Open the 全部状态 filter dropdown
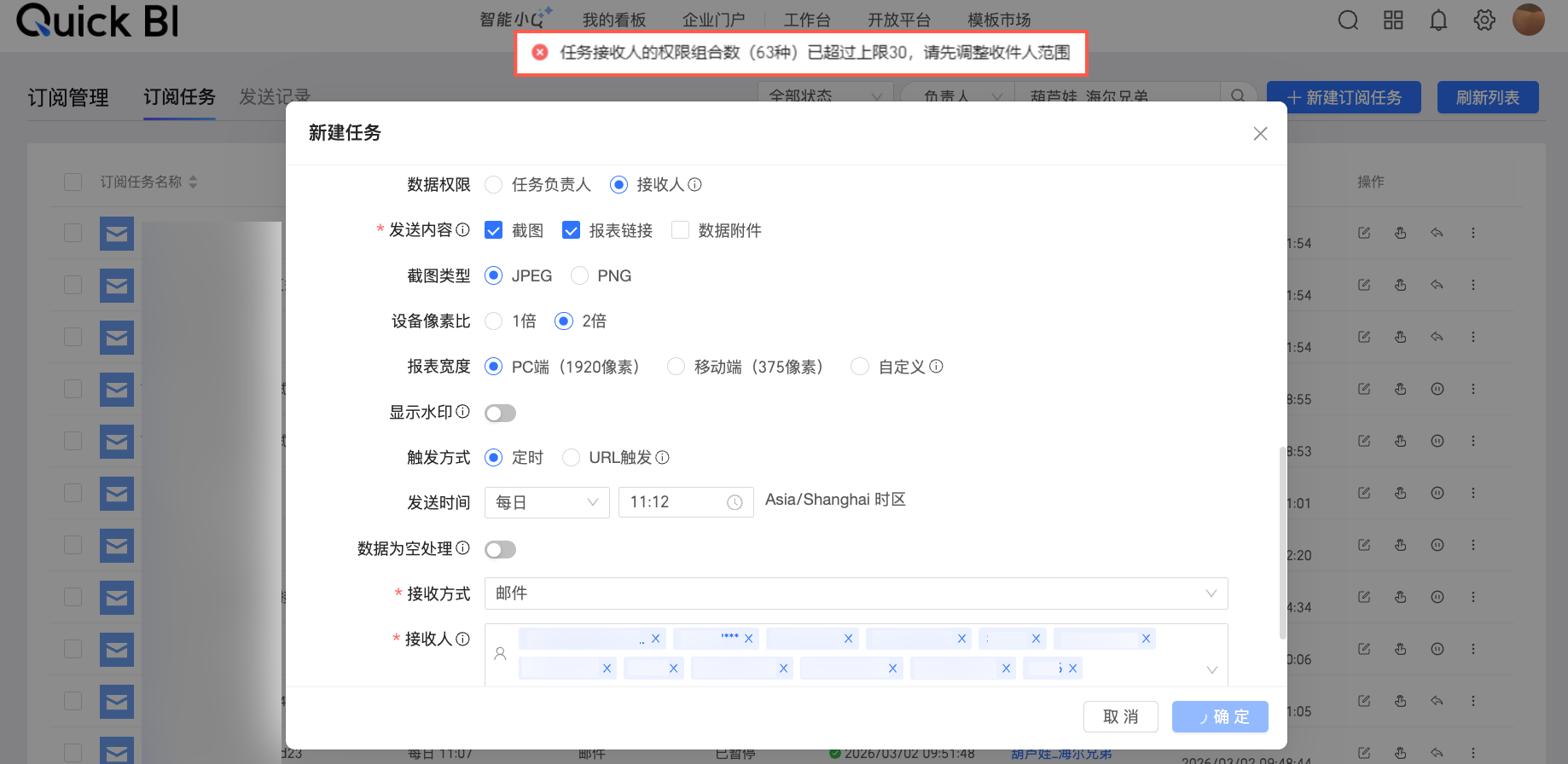The width and height of the screenshot is (1568, 764). coord(825,96)
